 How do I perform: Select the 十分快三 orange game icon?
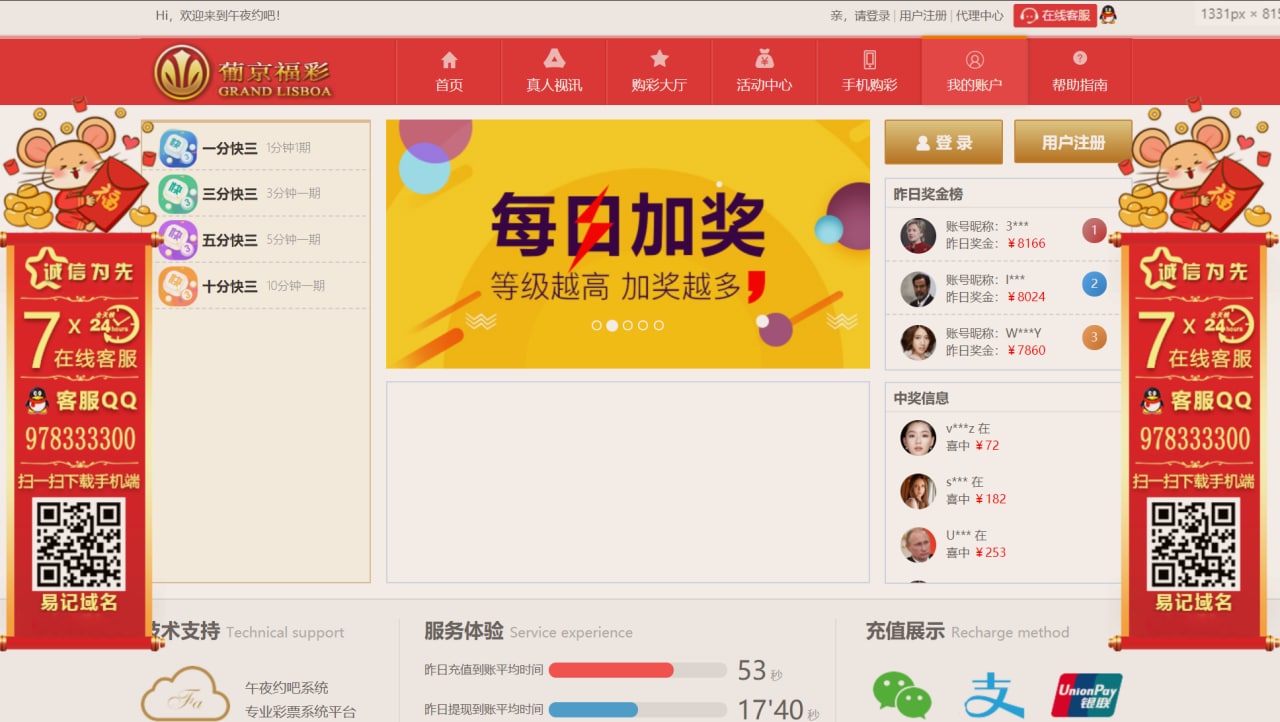[x=178, y=286]
